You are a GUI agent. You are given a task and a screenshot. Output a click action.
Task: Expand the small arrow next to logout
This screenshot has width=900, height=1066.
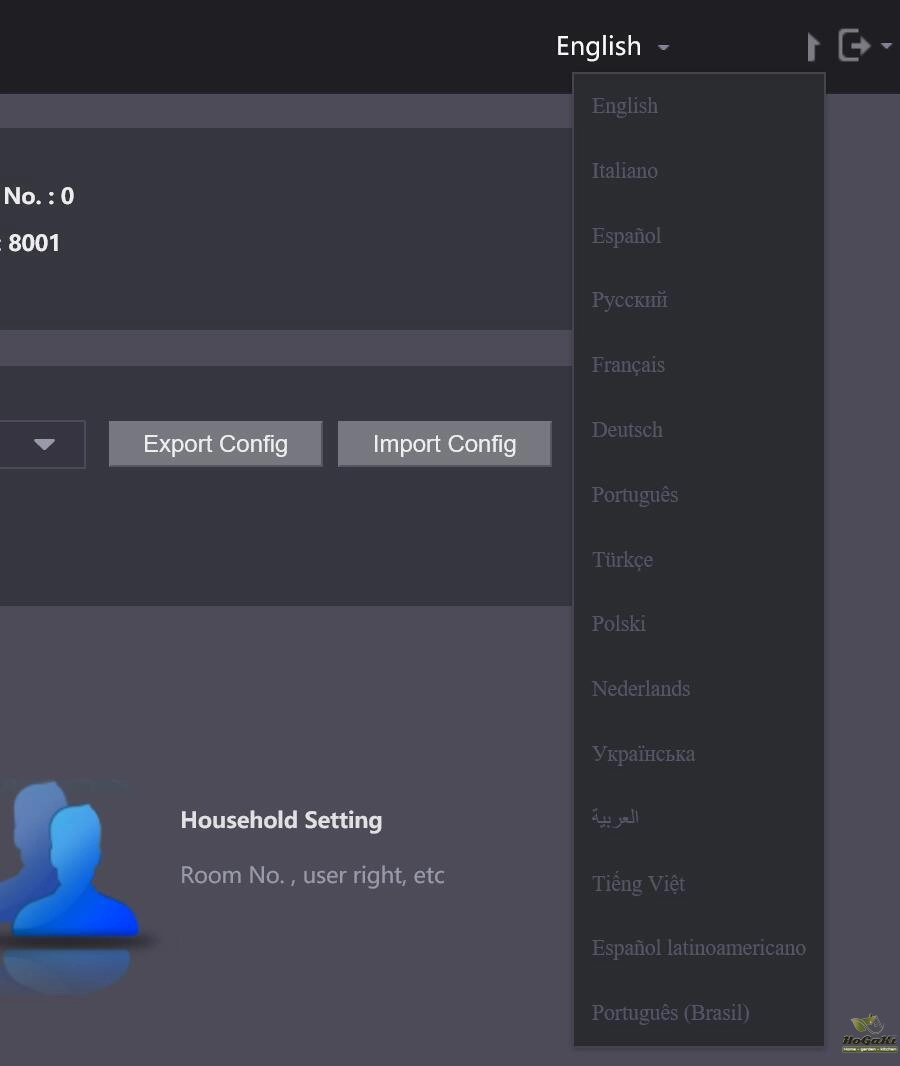(886, 46)
